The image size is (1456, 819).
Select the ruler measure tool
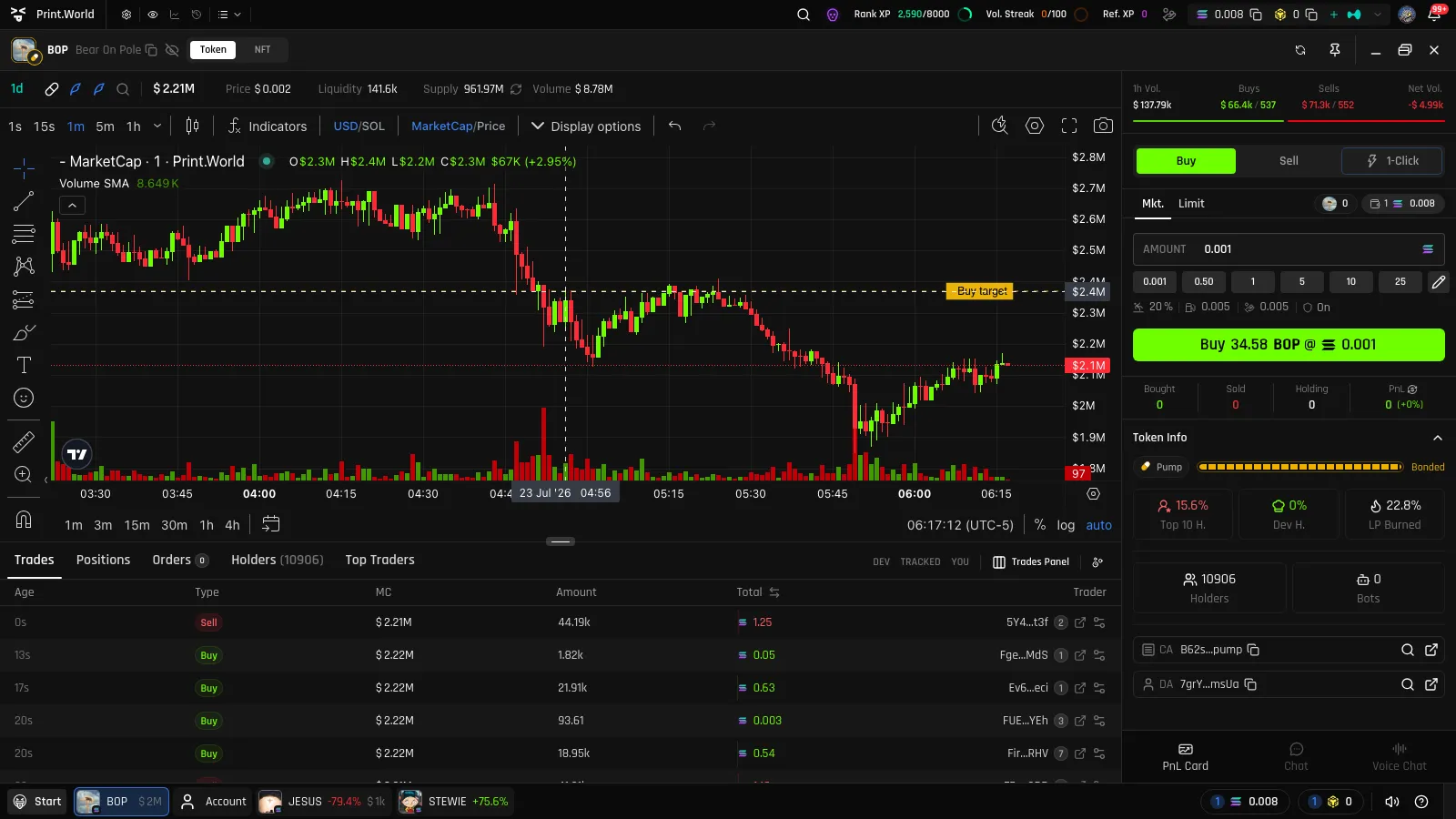coord(24,441)
